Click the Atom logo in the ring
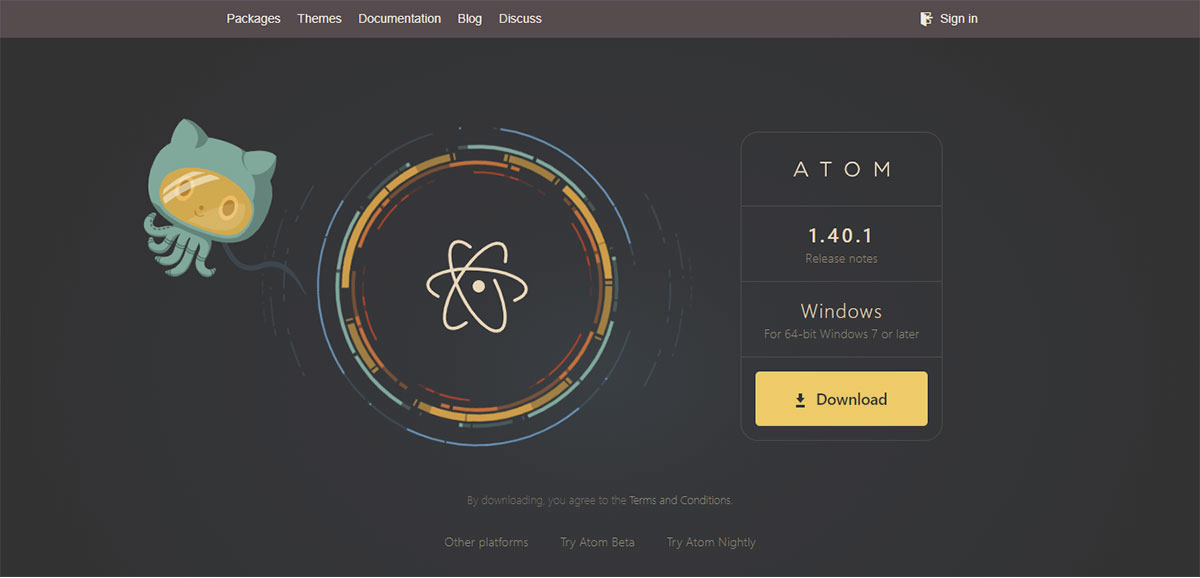The width and height of the screenshot is (1200, 578). 478,285
